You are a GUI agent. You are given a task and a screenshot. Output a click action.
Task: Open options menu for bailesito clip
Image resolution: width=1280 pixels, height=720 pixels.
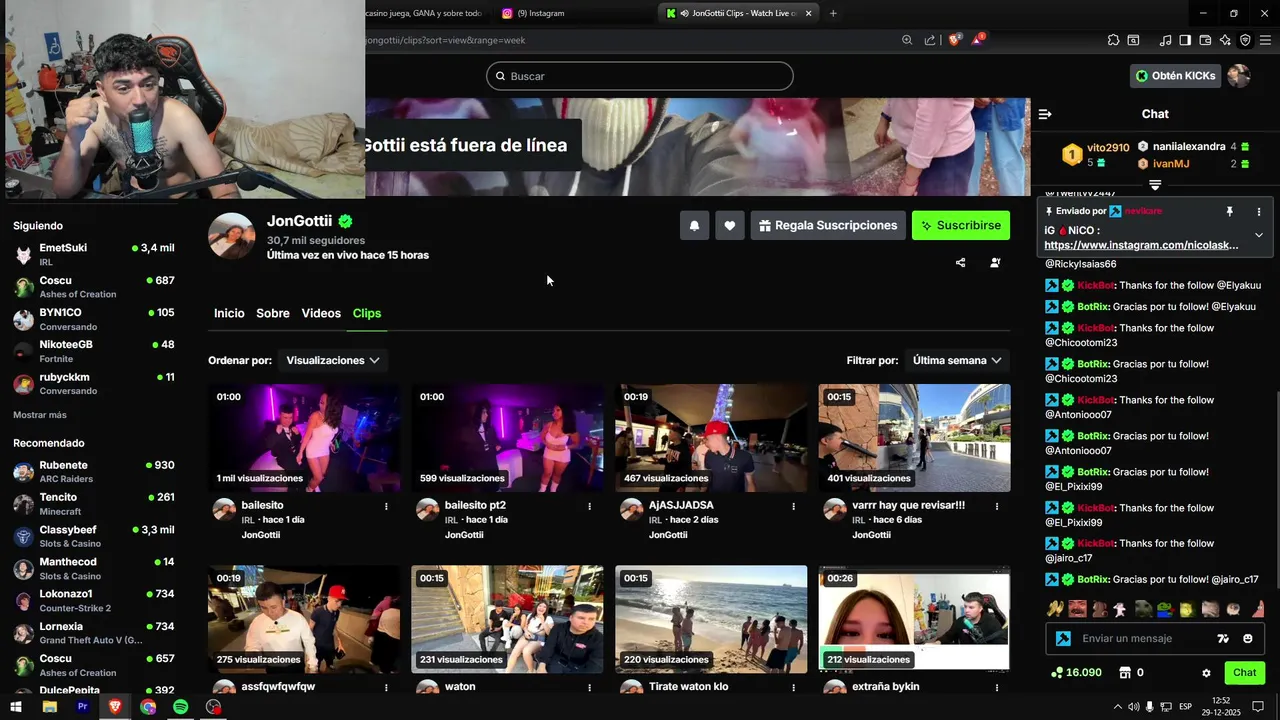386,506
